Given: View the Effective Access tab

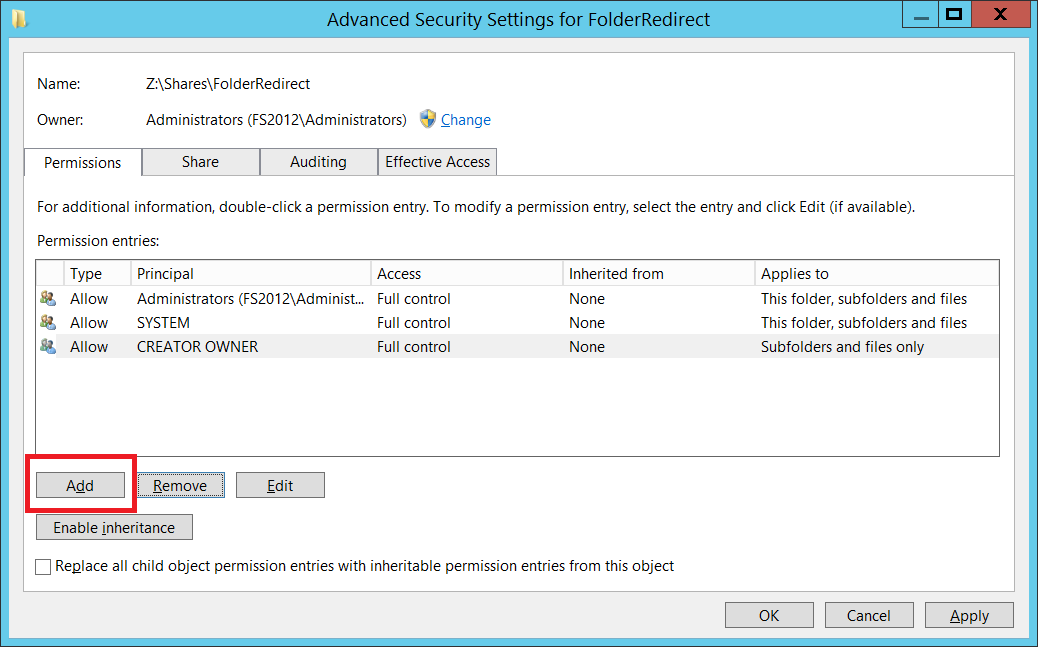Looking at the screenshot, I should point(438,162).
